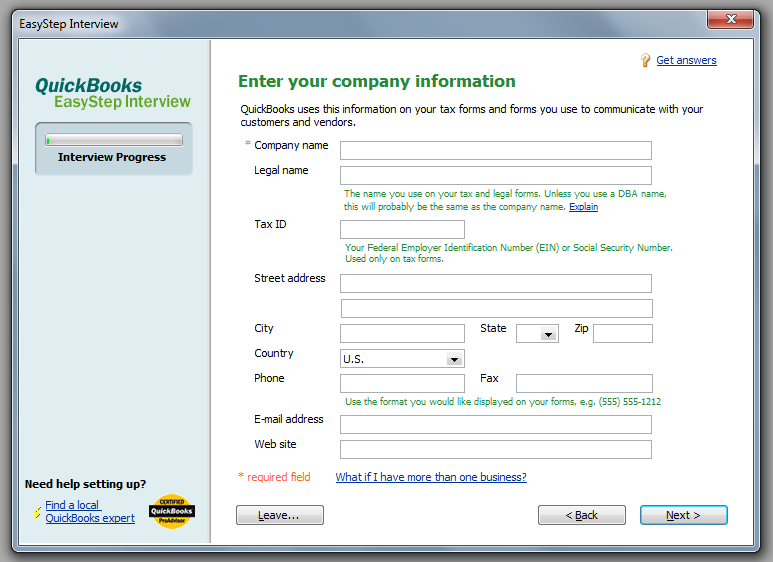Click the Interview Progress bar
Screen dimensions: 773x562
[x=114, y=140]
